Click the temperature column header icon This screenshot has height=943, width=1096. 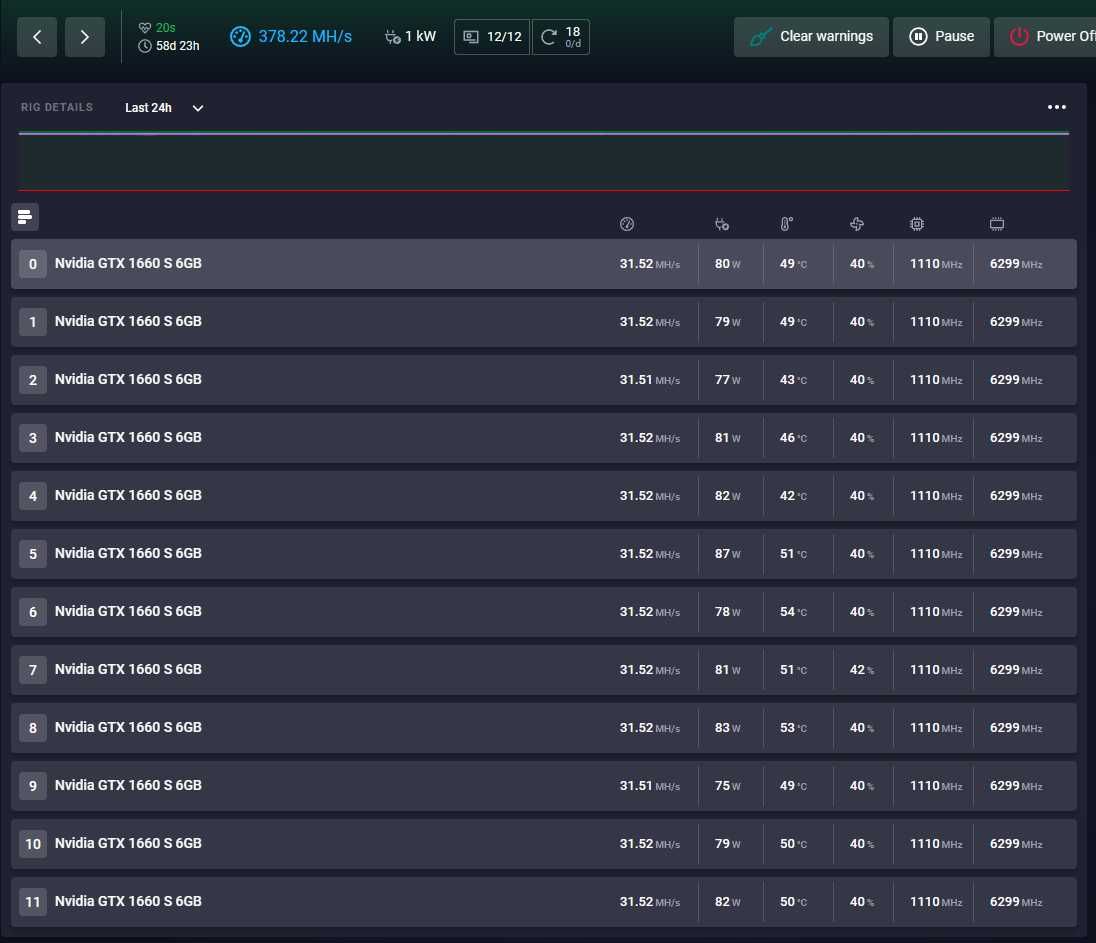786,224
